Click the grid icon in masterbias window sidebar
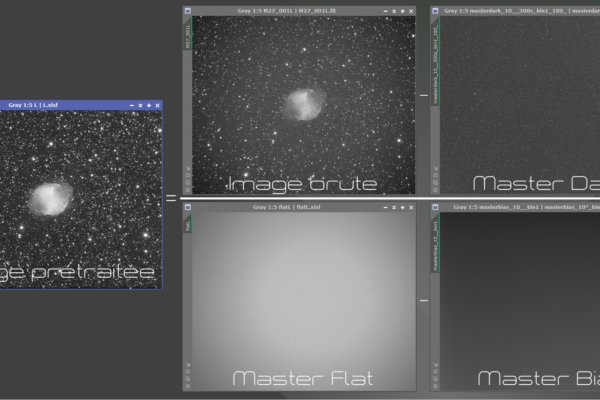600x400 pixels. tap(435, 372)
